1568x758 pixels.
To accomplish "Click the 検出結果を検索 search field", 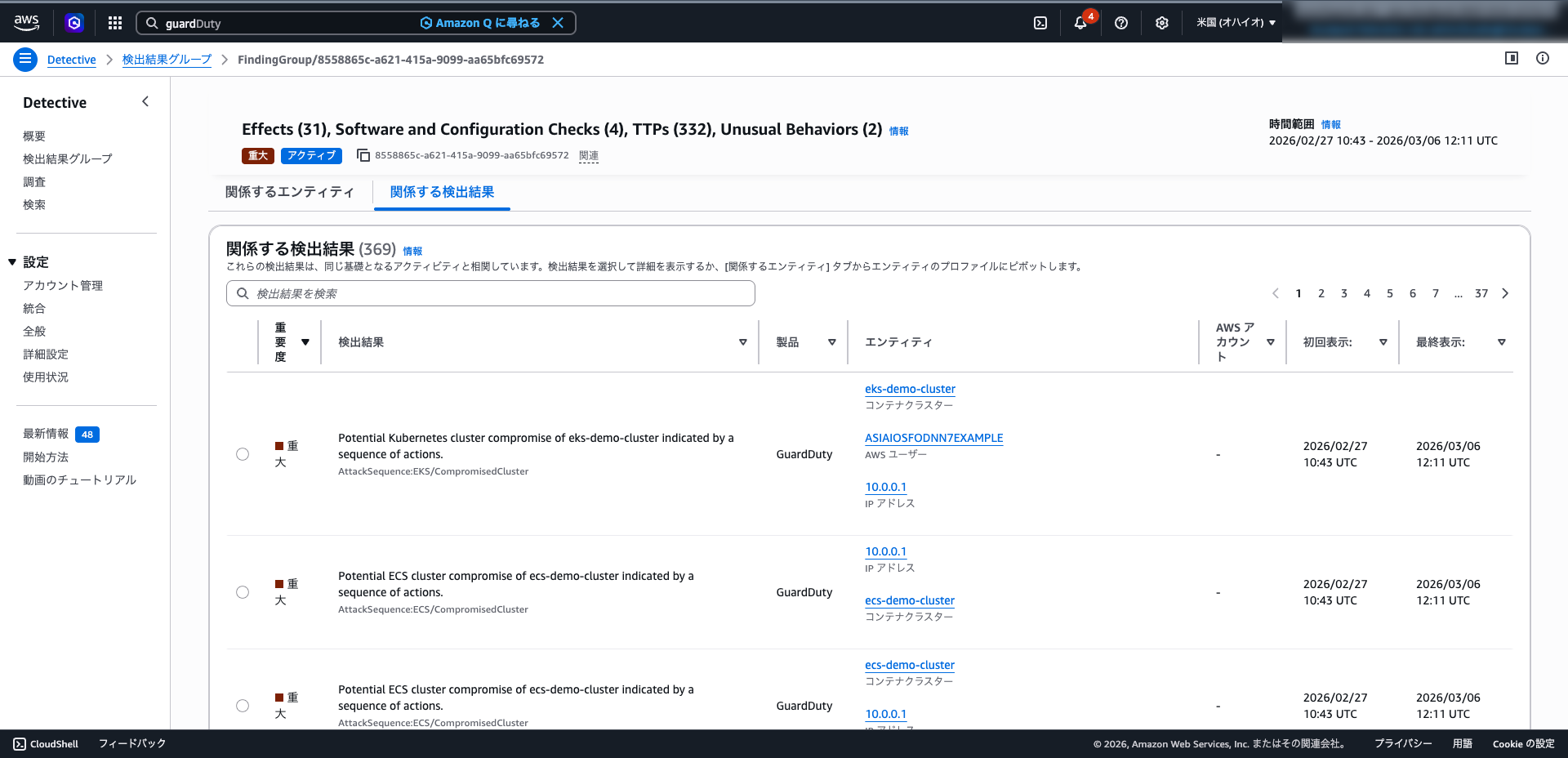I will 490,293.
